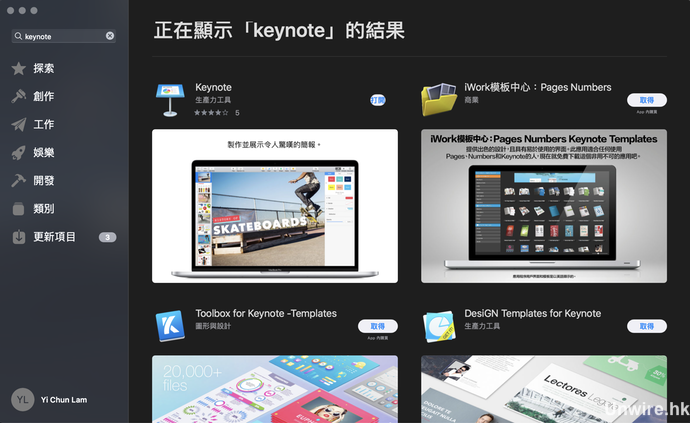Open the Toolbox 20,000+ files screenshot
690x423 pixels.
(x=275, y=389)
